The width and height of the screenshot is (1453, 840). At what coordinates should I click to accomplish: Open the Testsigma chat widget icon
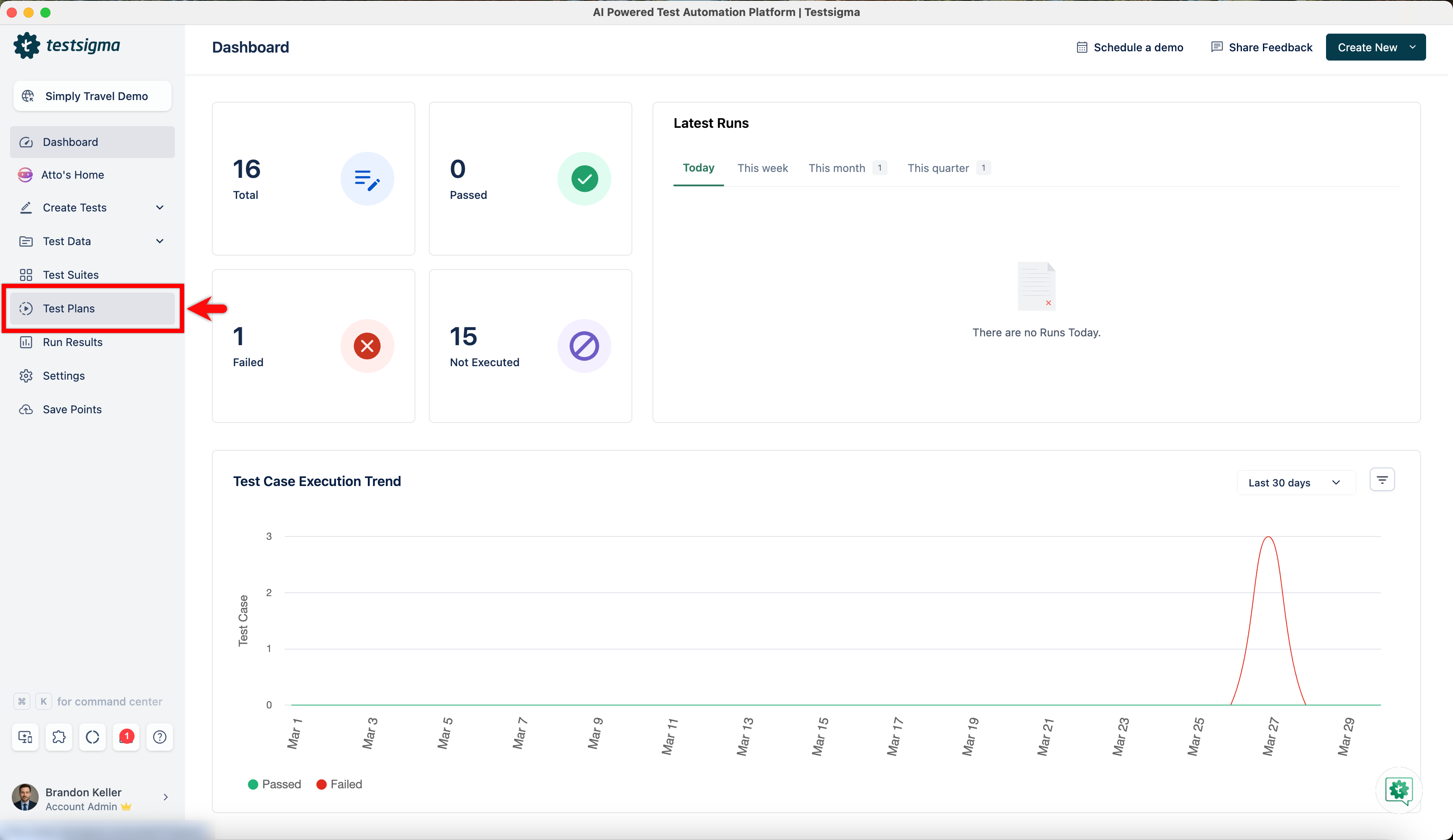(x=1398, y=790)
